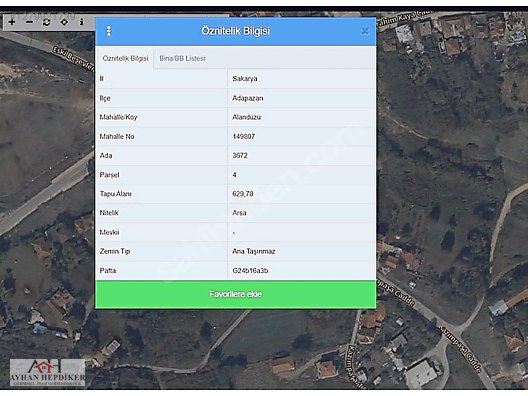This screenshot has width=528, height=396.
Task: Select the value Adapazarı in the İlçe row
Action: (x=248, y=98)
